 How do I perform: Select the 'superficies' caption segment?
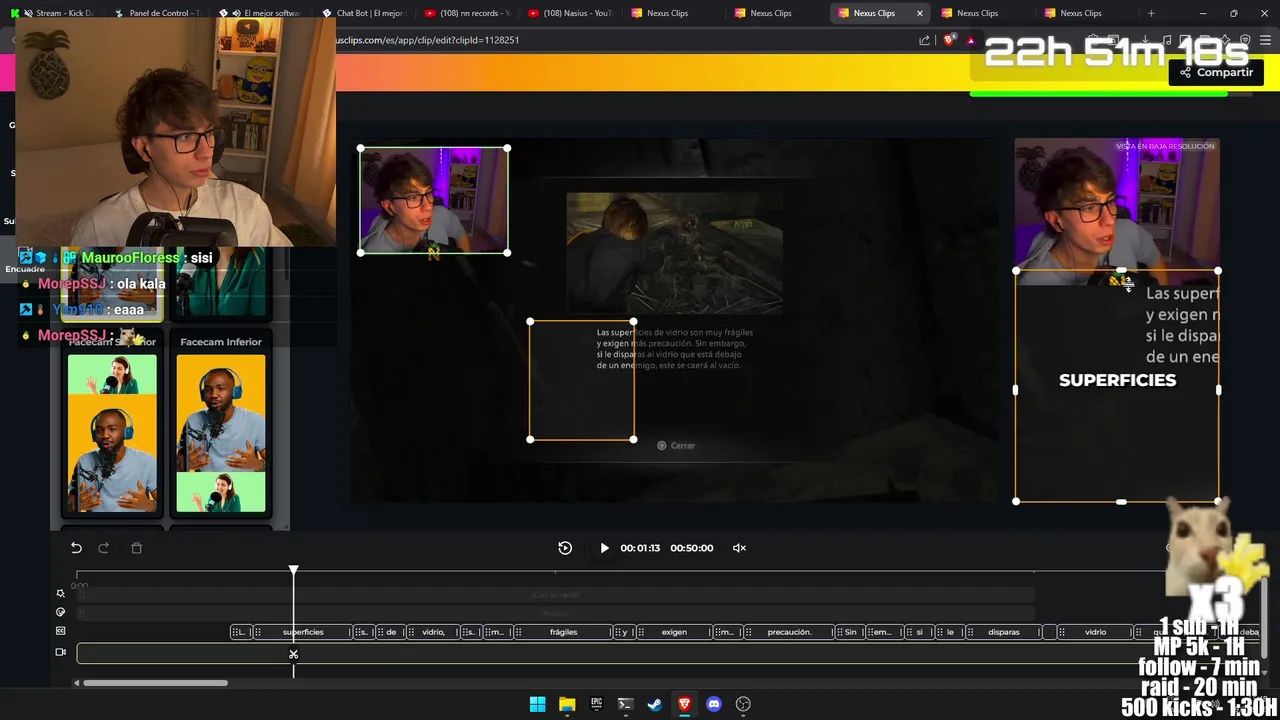point(303,632)
